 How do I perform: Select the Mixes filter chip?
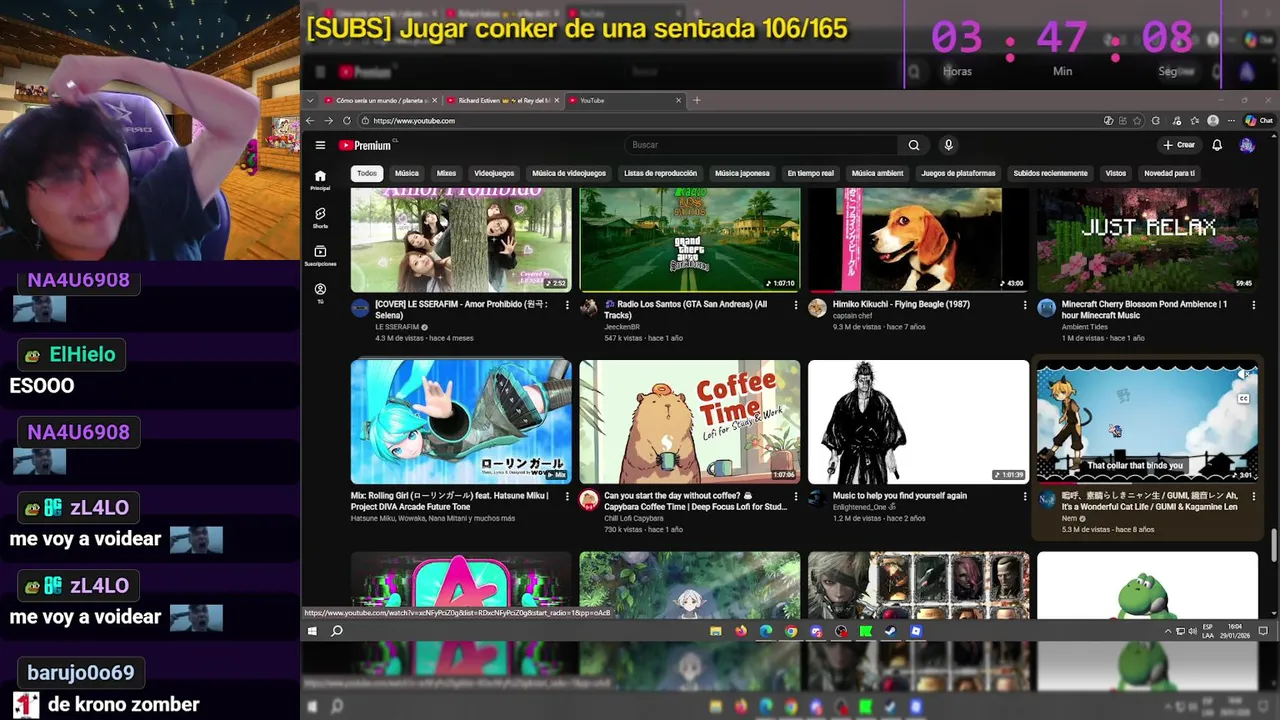click(x=446, y=173)
